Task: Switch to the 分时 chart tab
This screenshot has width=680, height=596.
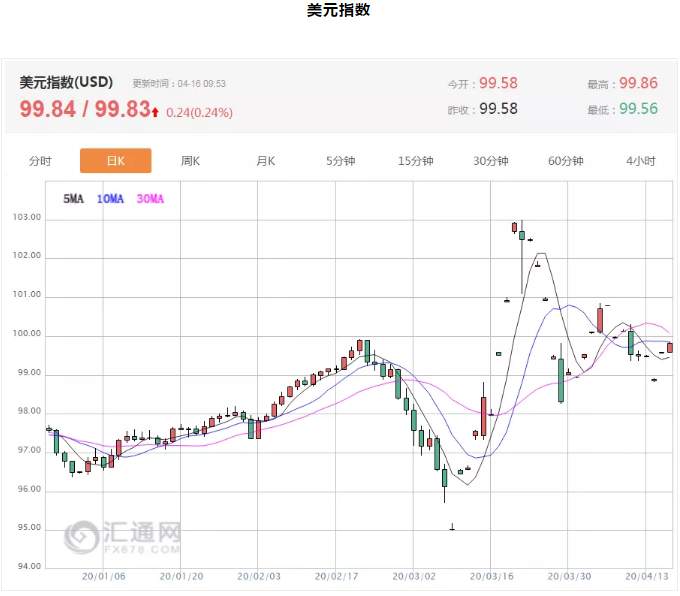Action: point(40,161)
